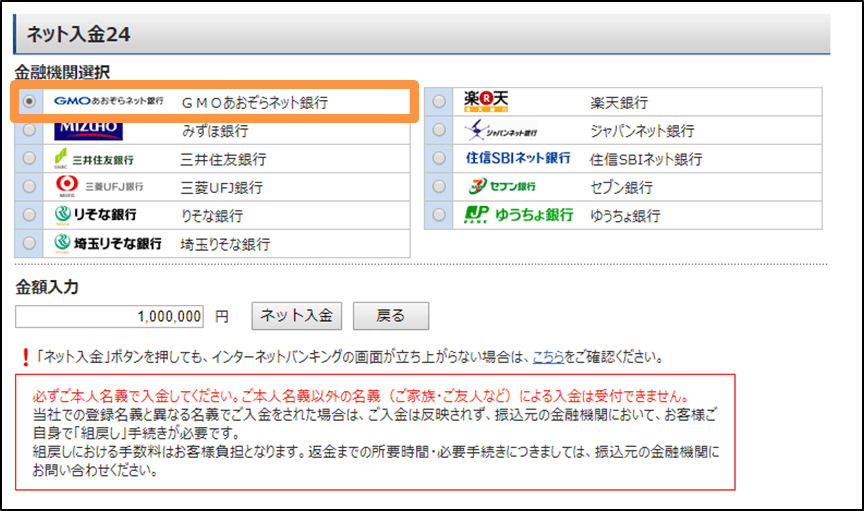Viewport: 864px width, 511px height.
Task: Open the こちら help link
Action: [548, 357]
